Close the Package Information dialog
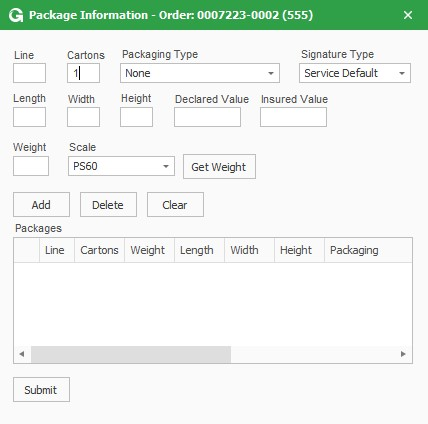The height and width of the screenshot is (424, 428). coord(408,15)
